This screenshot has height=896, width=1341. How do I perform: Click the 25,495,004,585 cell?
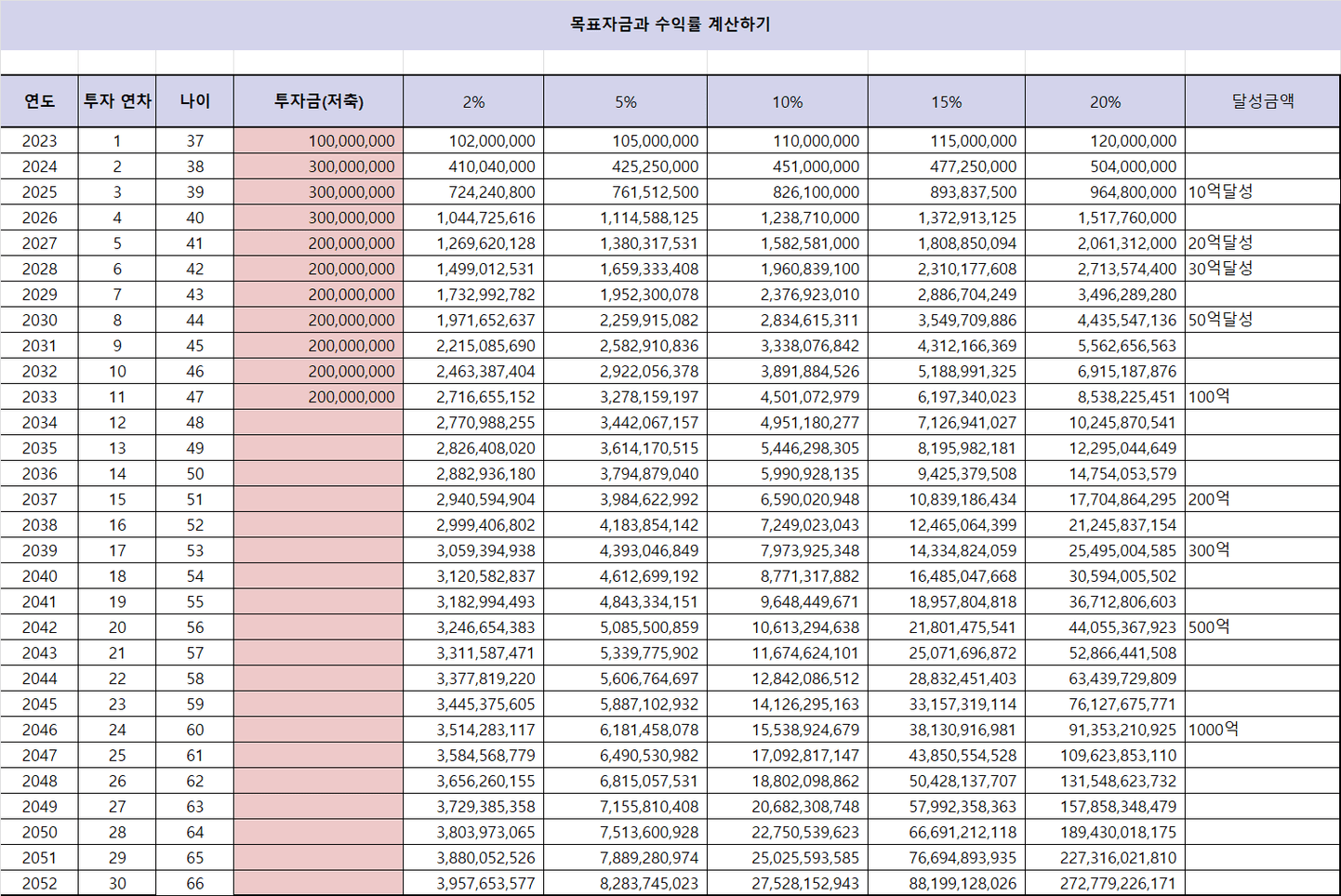pyautogui.click(x=1105, y=550)
